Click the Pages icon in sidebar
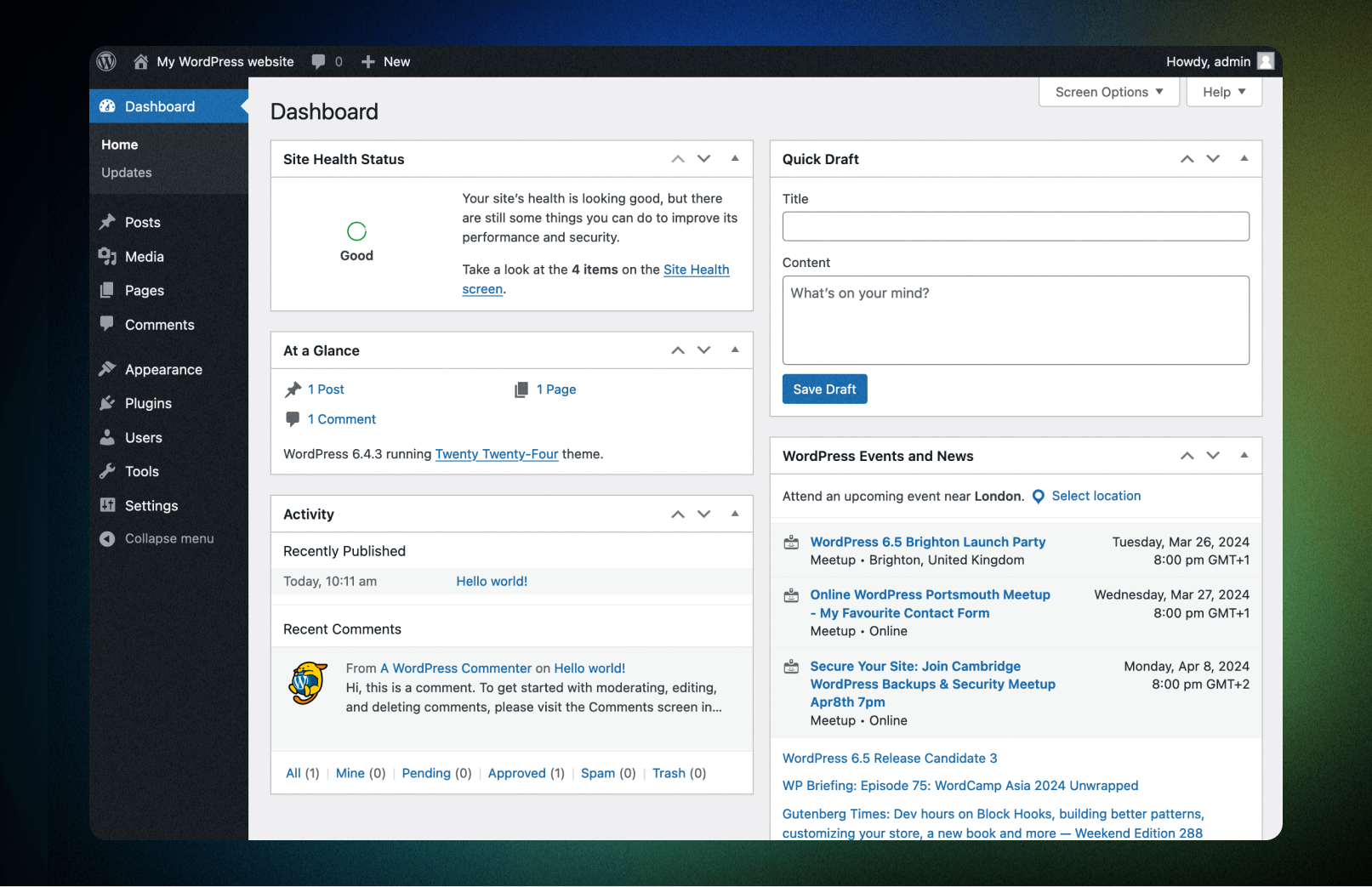This screenshot has height=887, width=1372. 107,290
